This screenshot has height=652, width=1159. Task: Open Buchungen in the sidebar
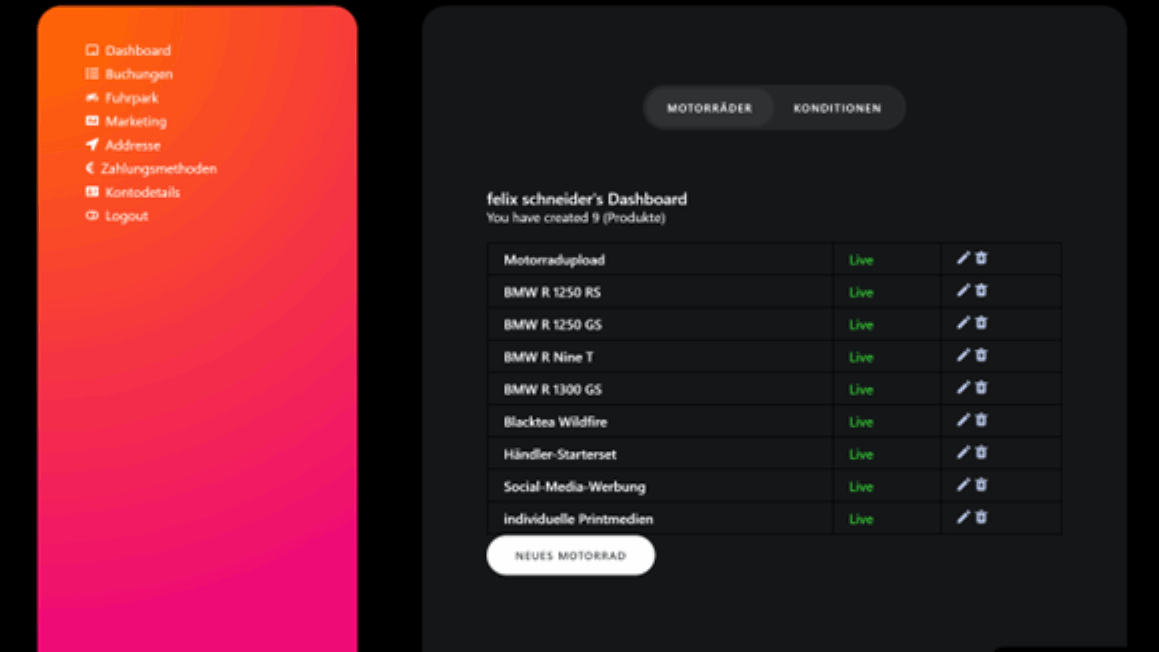coord(139,74)
